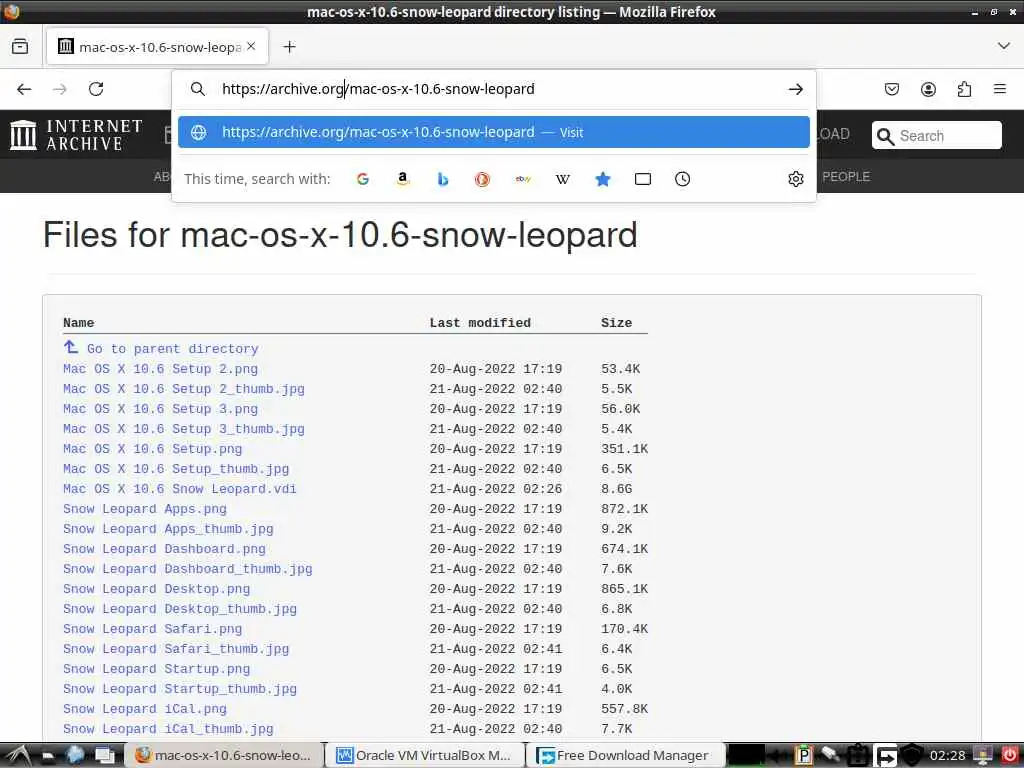
Task: Search history using the clock icon
Action: [x=682, y=179]
